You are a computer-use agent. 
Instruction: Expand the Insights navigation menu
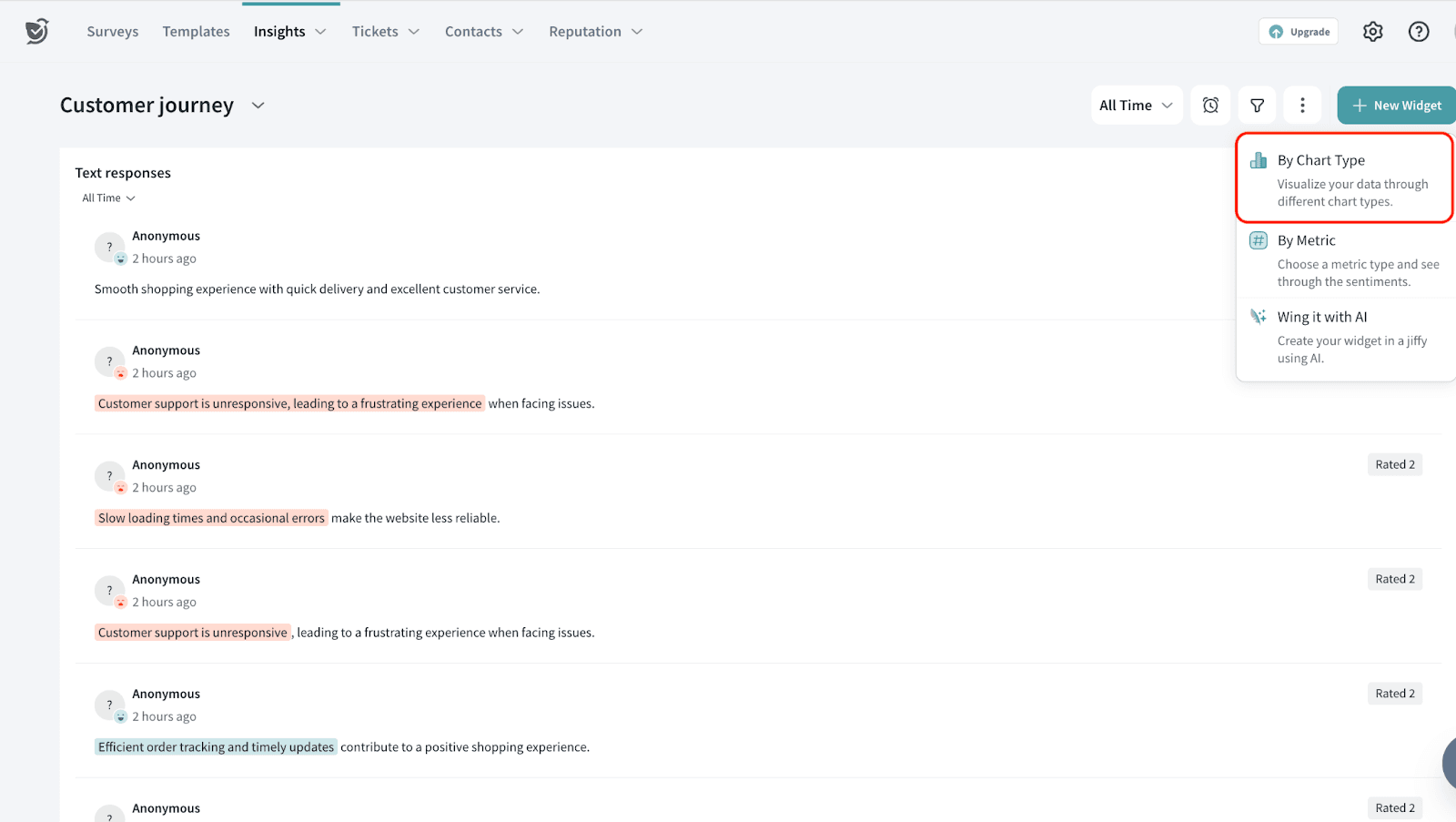(x=289, y=32)
